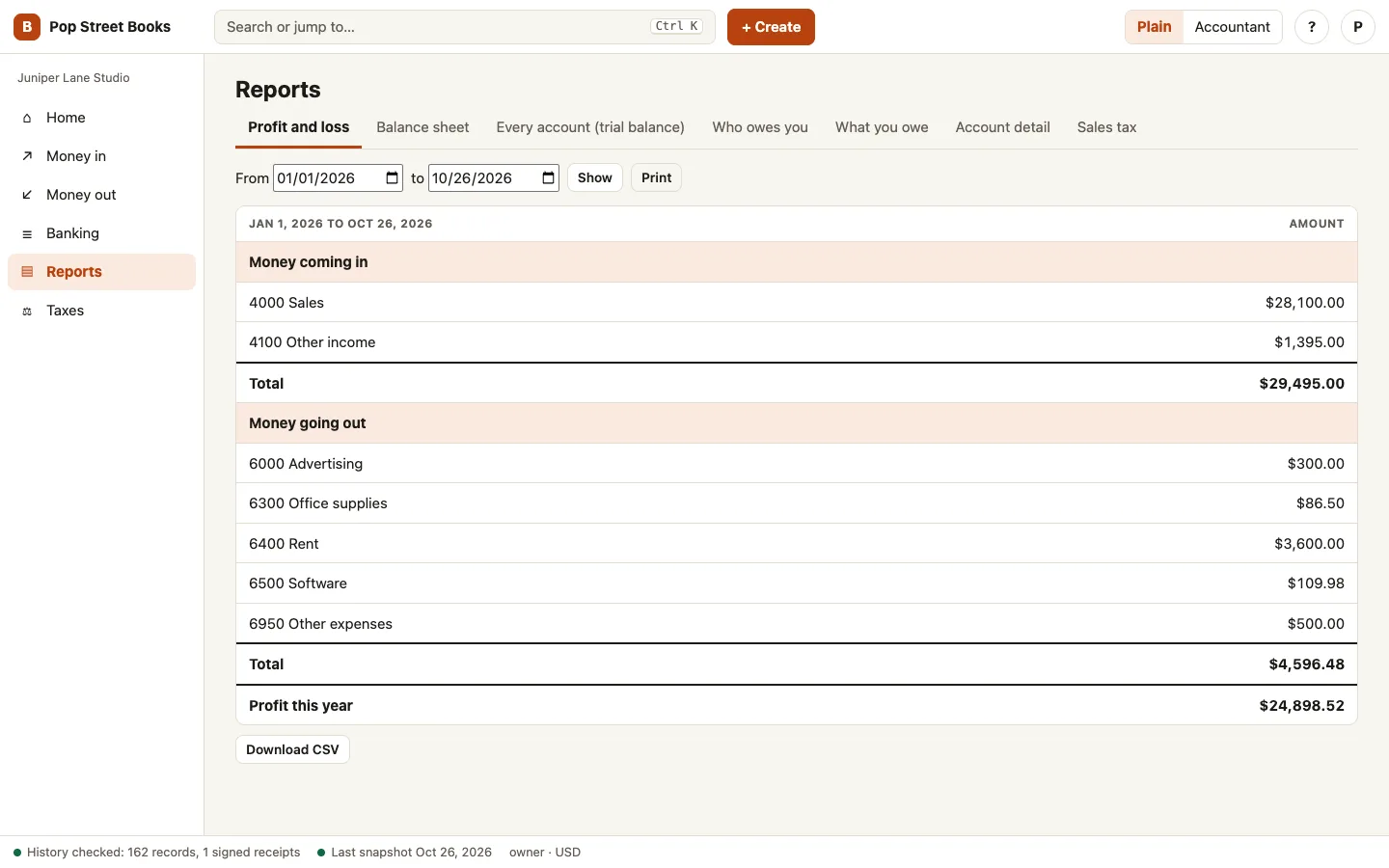The height and width of the screenshot is (868, 1389).
Task: Open the P user profile avatar
Action: [1358, 27]
